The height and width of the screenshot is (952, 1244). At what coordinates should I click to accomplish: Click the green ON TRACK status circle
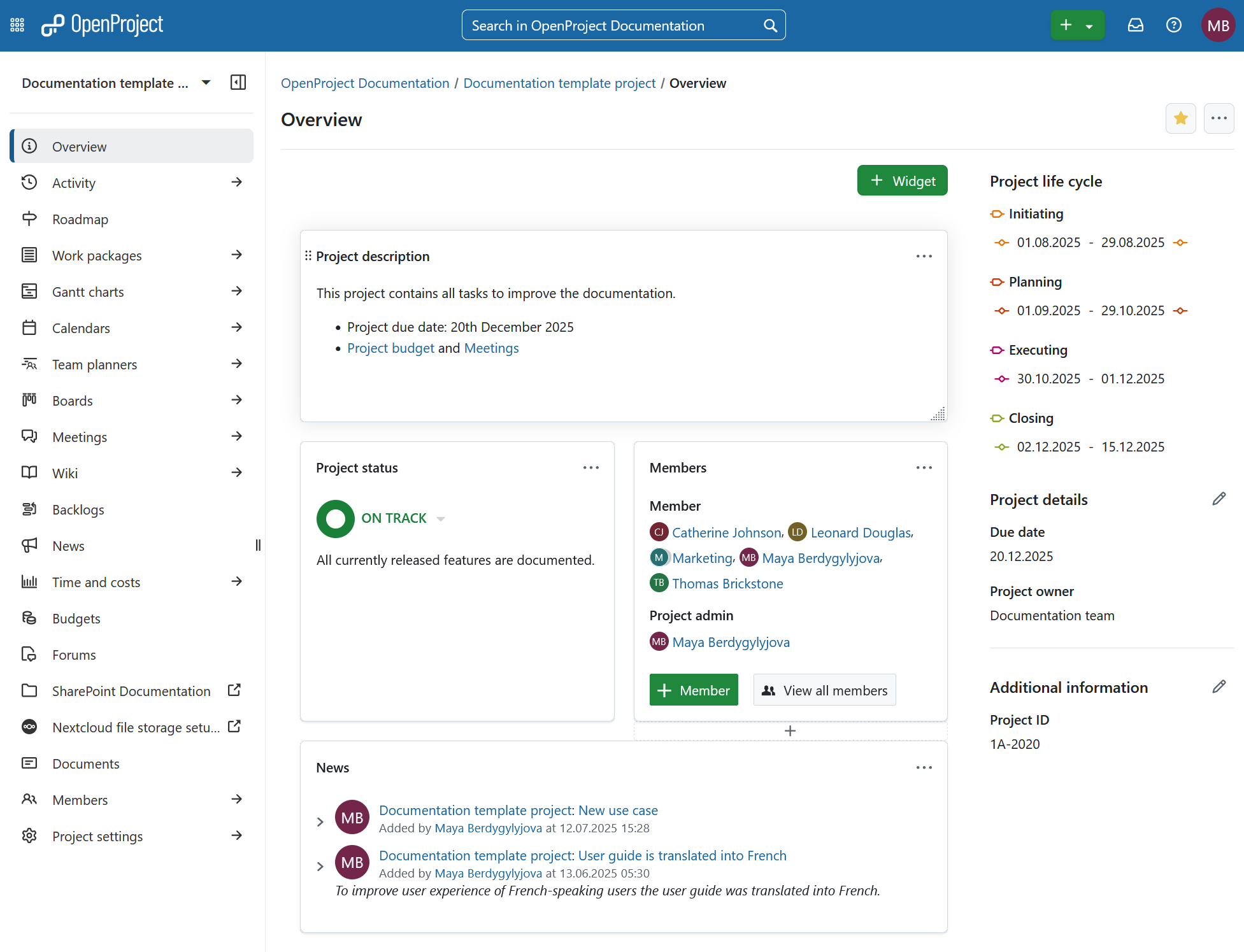[x=335, y=518]
